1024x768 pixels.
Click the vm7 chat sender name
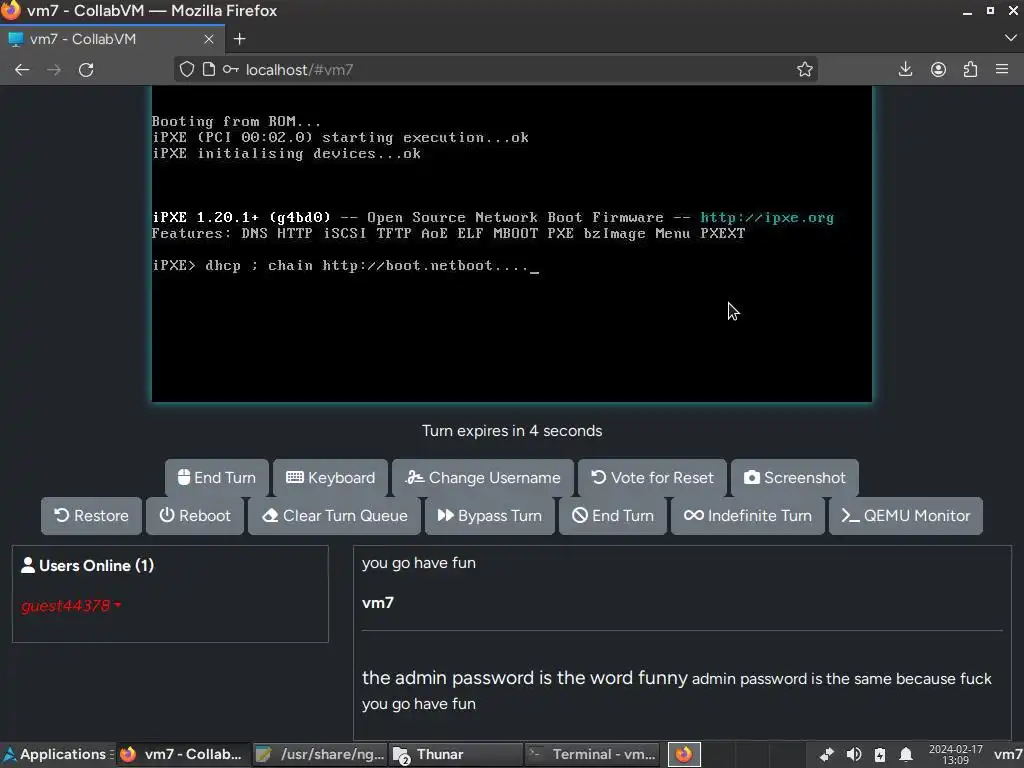click(x=378, y=603)
